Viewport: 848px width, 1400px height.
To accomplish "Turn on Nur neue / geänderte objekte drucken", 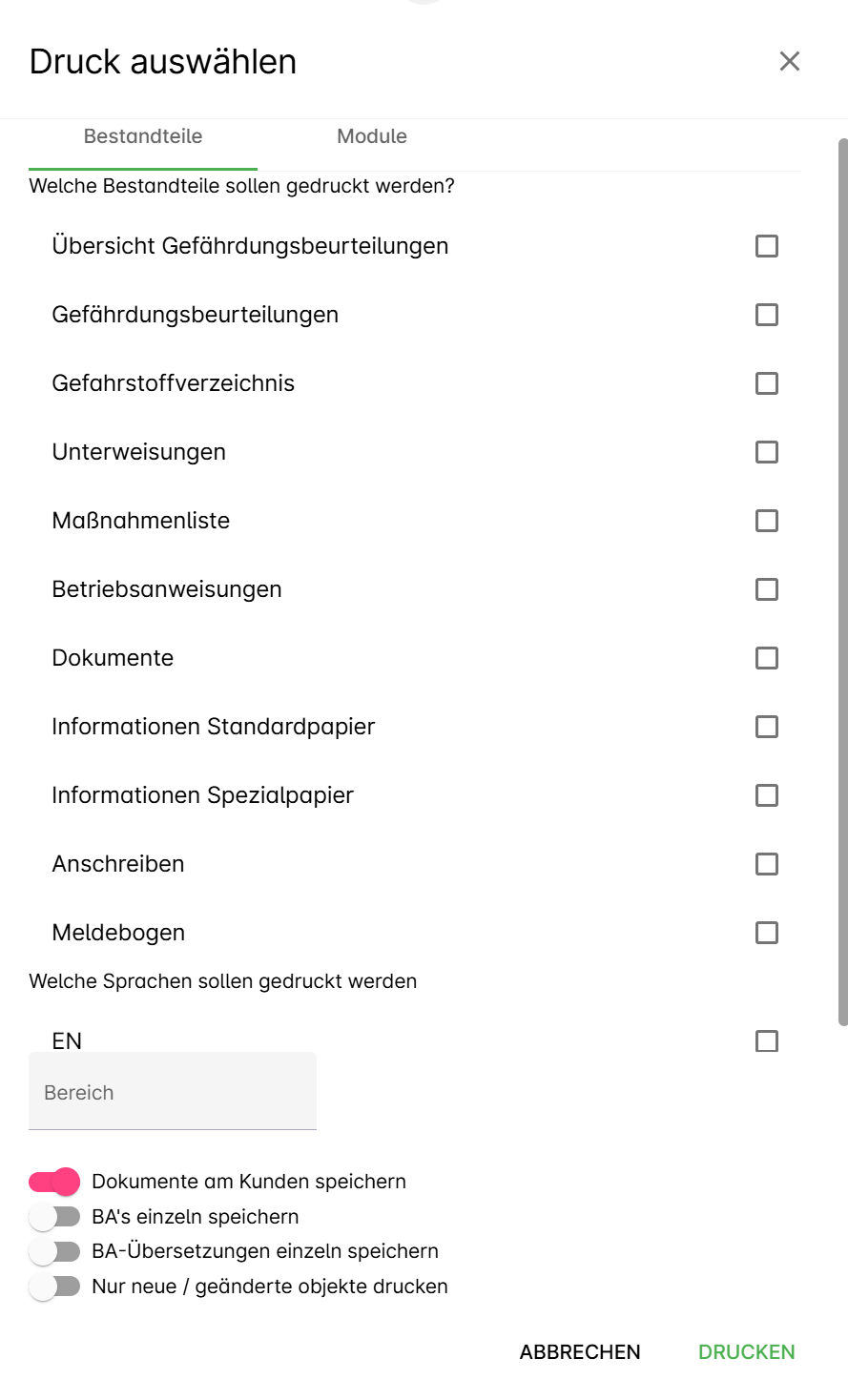I will coord(54,1287).
